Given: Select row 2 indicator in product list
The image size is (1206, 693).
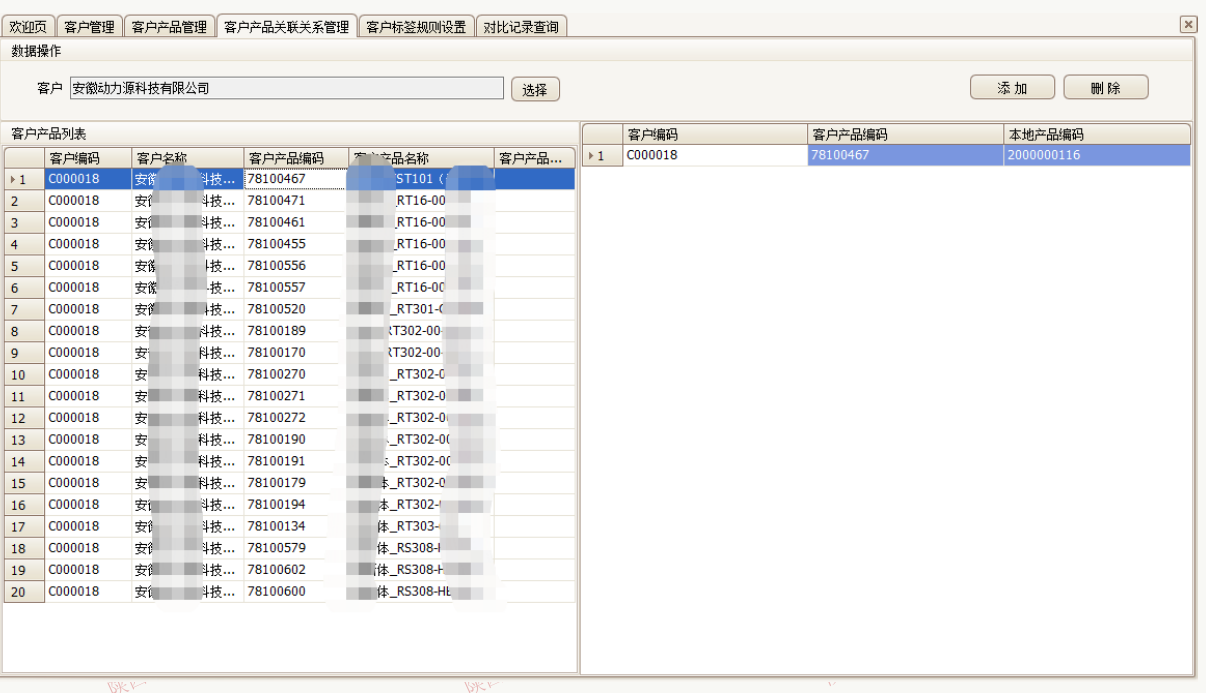Looking at the screenshot, I should coord(24,201).
